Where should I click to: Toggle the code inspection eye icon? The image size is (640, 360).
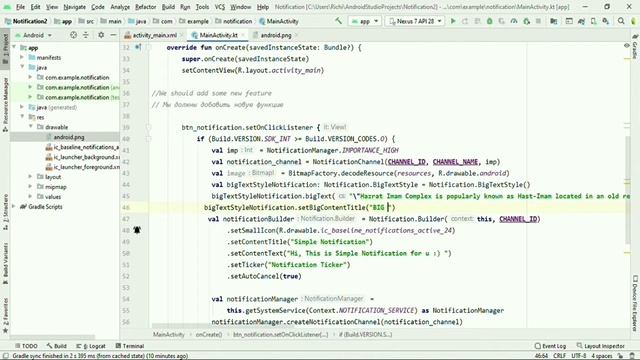tap(627, 46)
